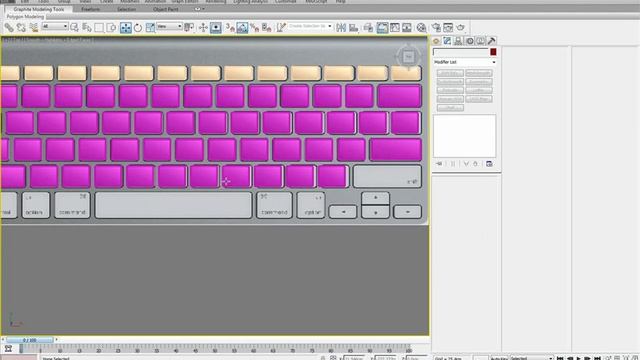
Task: Open the mini curve editor icon
Action: click(8, 349)
